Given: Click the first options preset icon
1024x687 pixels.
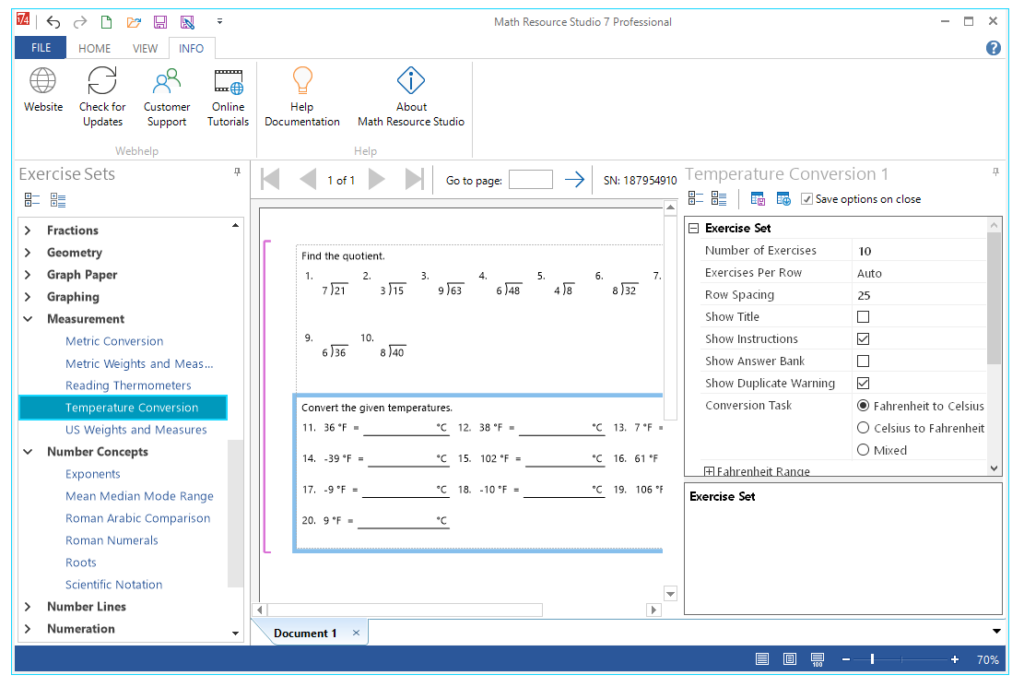Looking at the screenshot, I should [x=758, y=199].
